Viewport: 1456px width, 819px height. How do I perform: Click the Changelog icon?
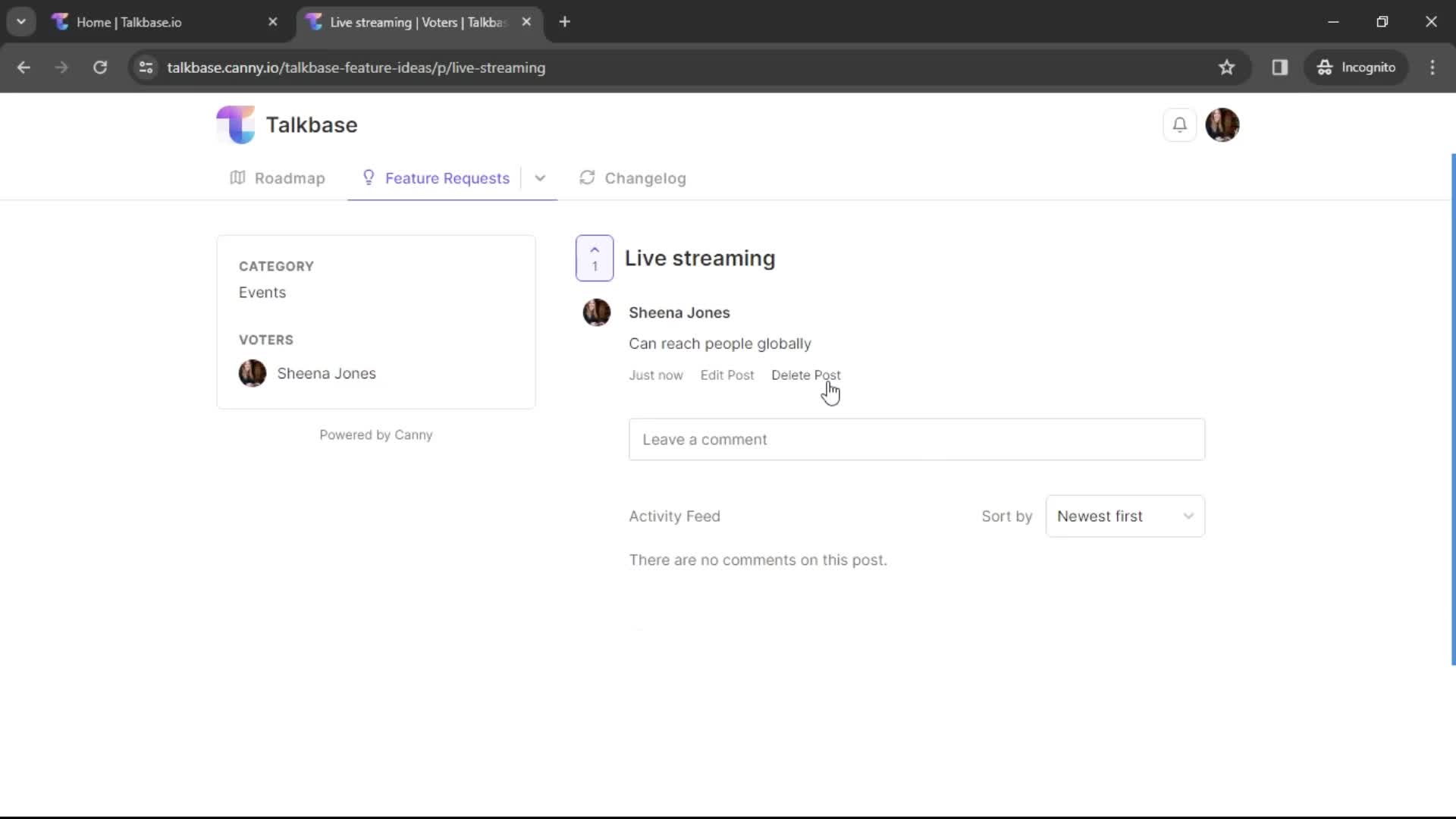pos(588,178)
